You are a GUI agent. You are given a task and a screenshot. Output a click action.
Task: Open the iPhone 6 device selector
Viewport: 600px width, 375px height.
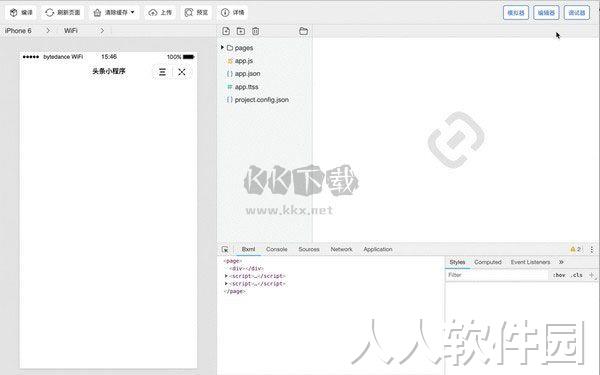tap(27, 31)
